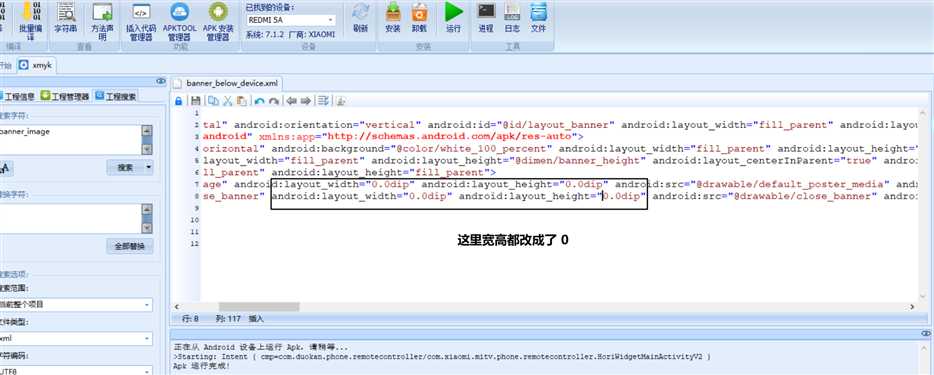
Task: Click the replace field scroll up arrow
Action: [147, 209]
